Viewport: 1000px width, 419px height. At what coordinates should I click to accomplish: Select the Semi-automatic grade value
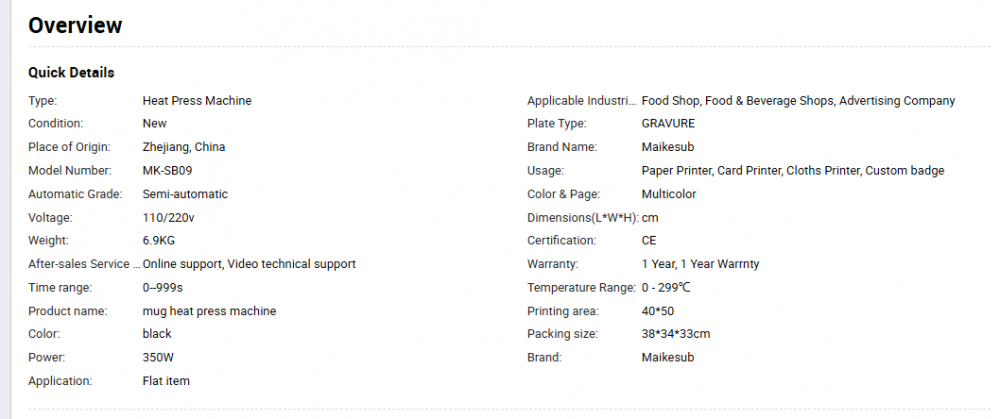coord(185,194)
